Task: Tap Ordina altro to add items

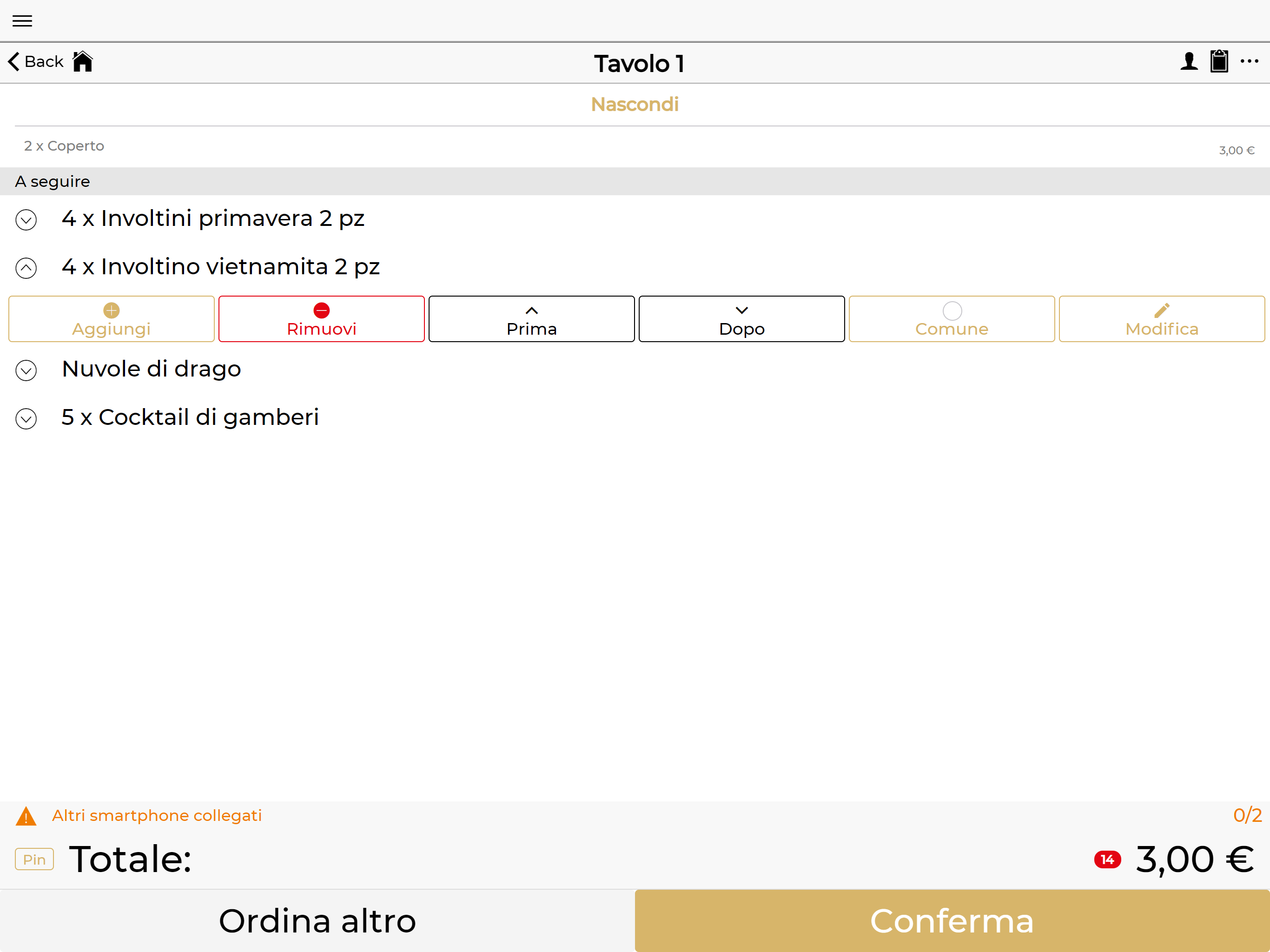Action: point(317,921)
